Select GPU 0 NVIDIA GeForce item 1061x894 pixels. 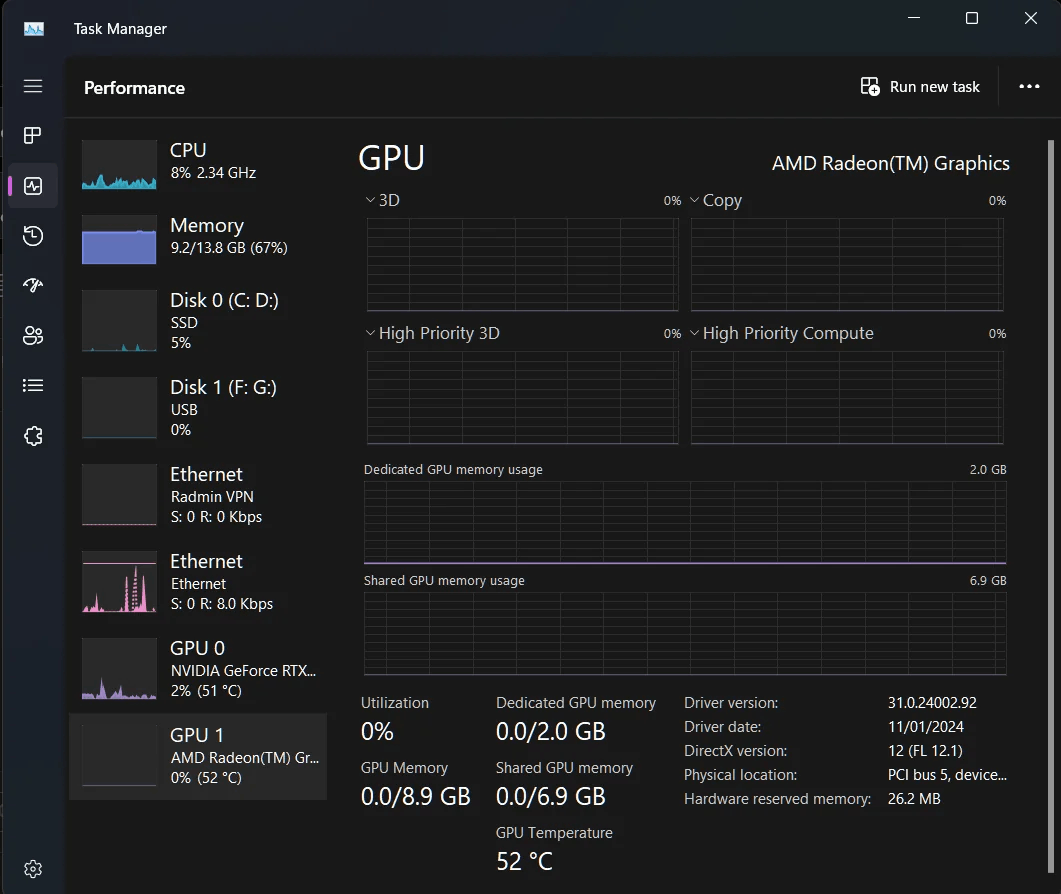198,668
